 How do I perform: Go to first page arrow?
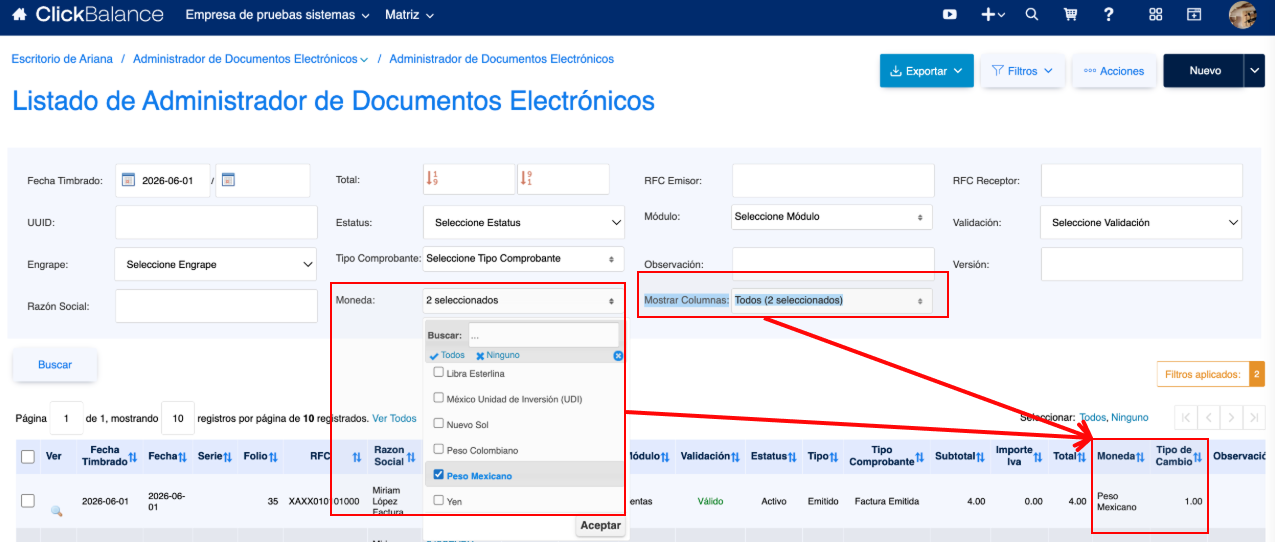pos(1186,418)
